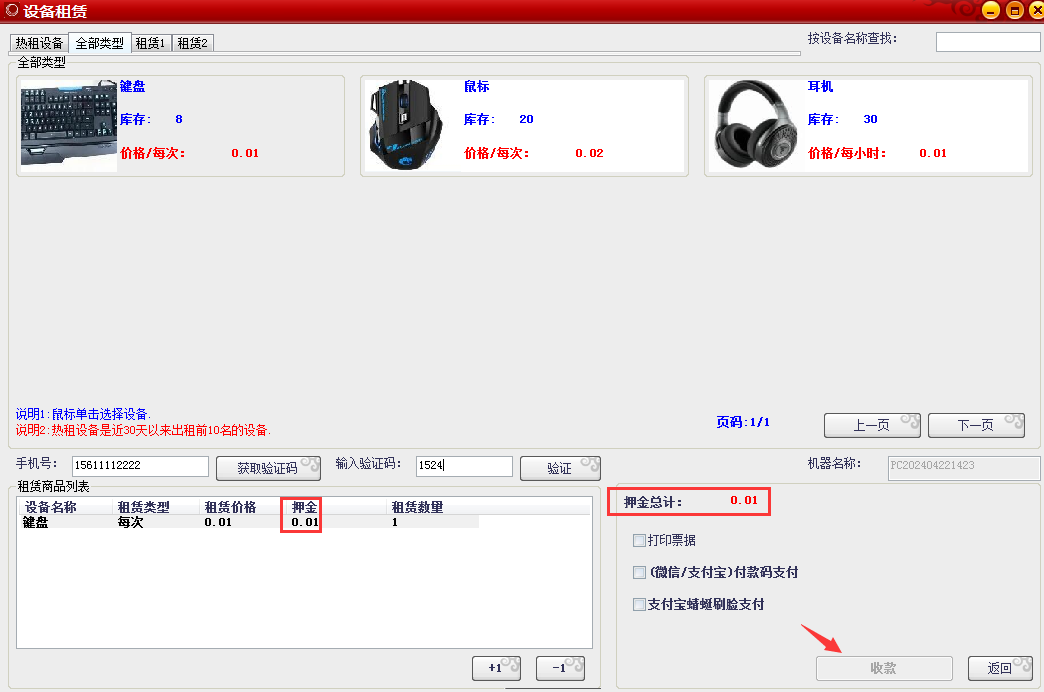Increase rental quantity with +1 button
The width and height of the screenshot is (1044, 692).
coord(496,668)
